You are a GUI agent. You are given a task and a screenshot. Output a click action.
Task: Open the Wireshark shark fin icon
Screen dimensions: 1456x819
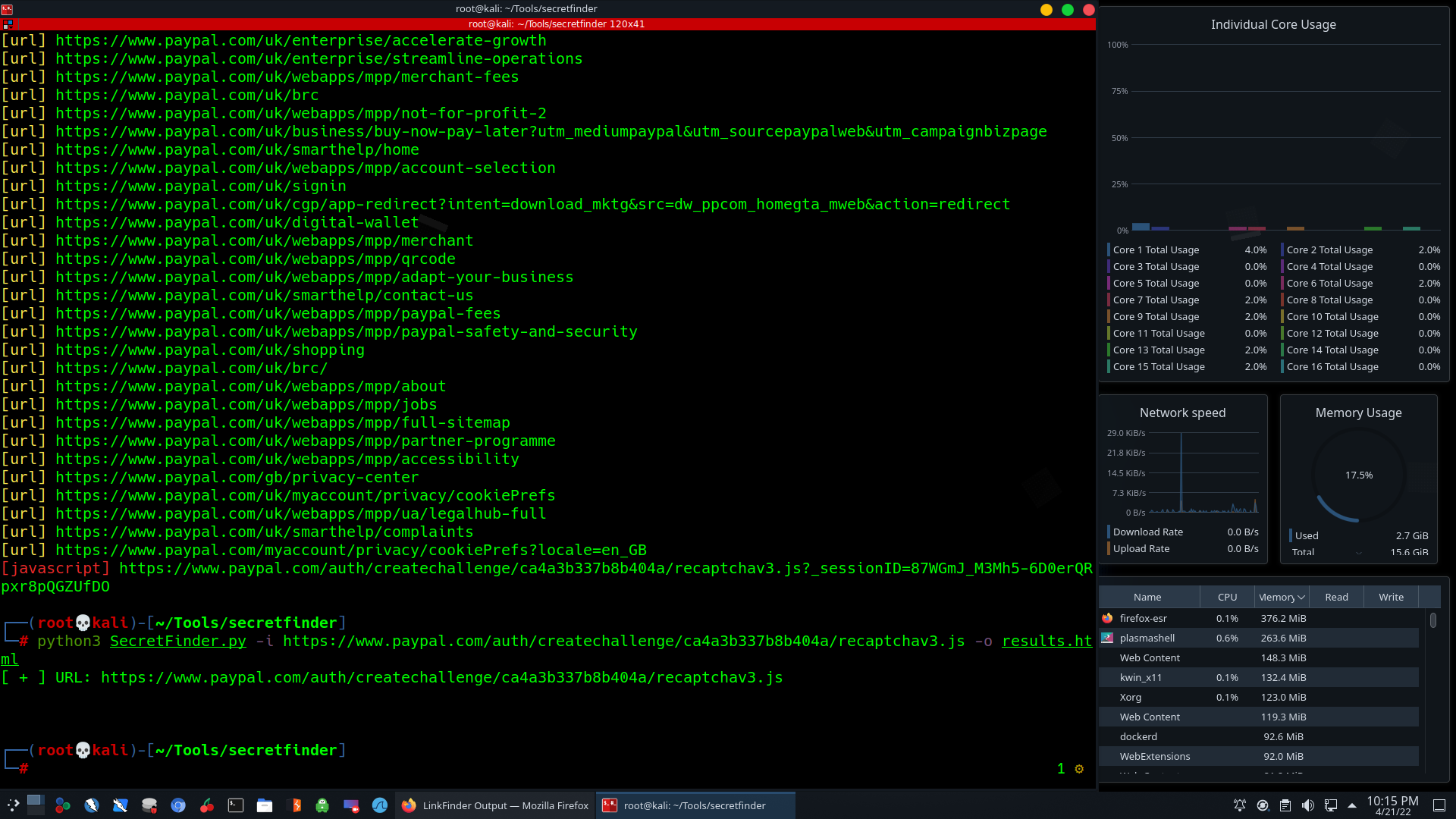(380, 805)
